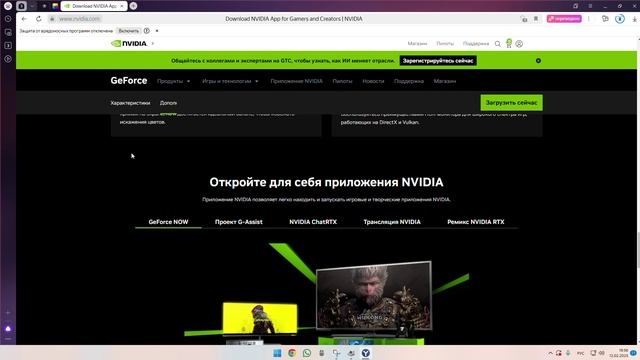The image size is (640, 360).
Task: Jump to the Дополн section link
Action: coord(168,103)
